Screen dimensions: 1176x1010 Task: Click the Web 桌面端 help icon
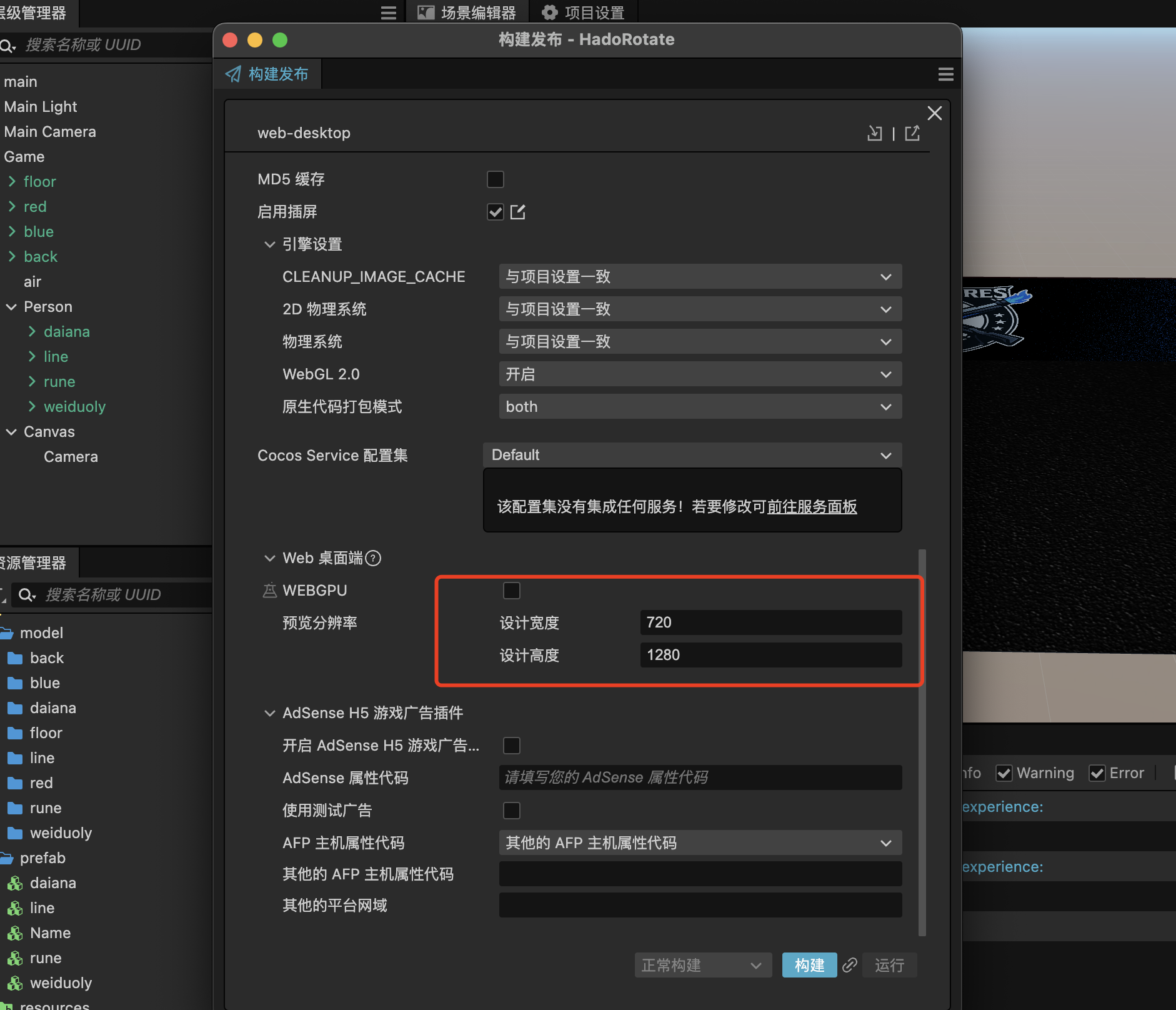[x=373, y=558]
